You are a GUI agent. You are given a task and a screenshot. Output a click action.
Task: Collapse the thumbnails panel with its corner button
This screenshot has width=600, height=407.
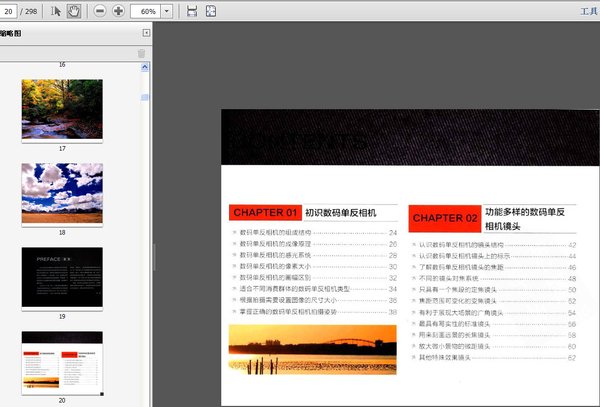146,32
